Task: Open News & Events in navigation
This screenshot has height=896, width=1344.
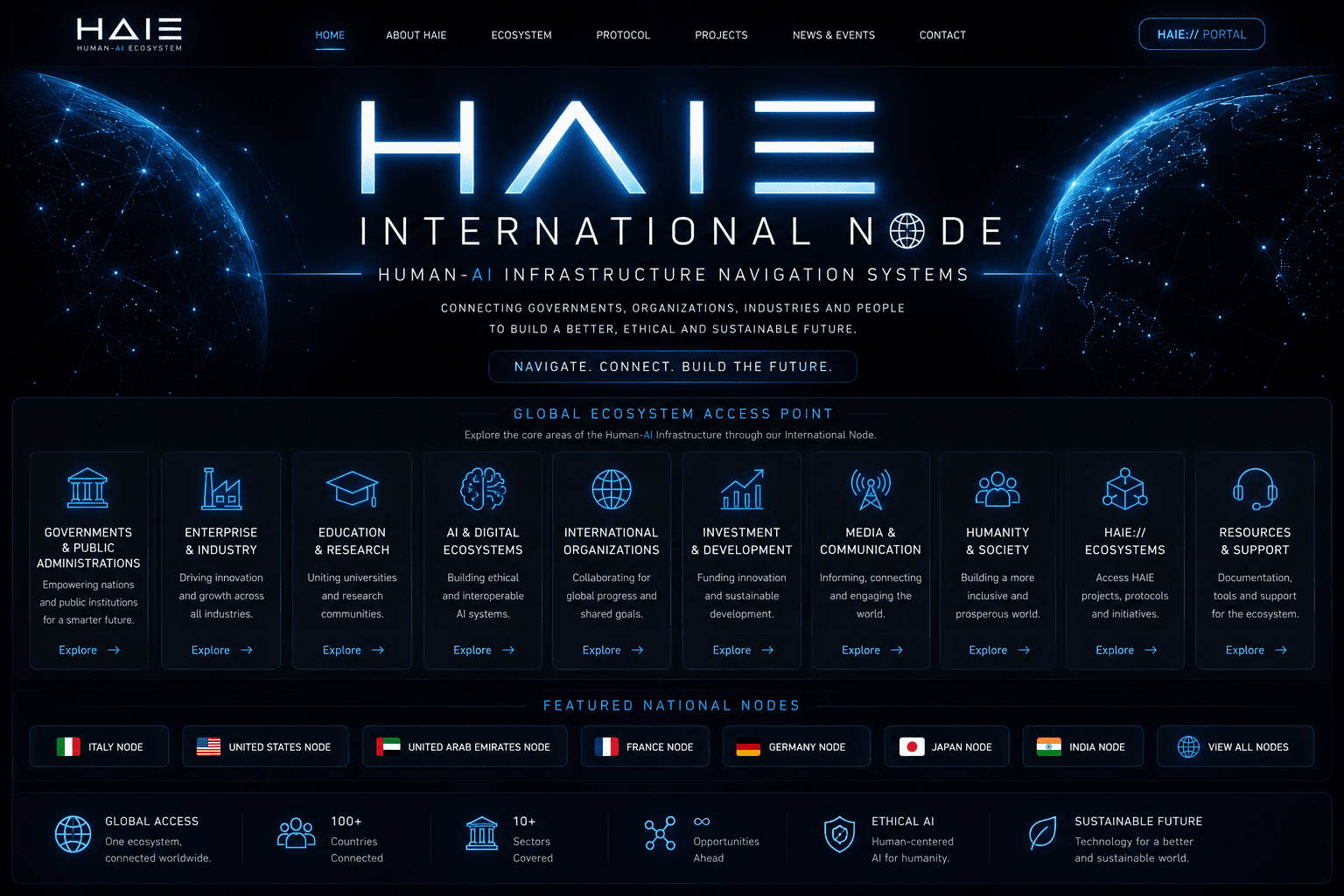Action: click(834, 35)
